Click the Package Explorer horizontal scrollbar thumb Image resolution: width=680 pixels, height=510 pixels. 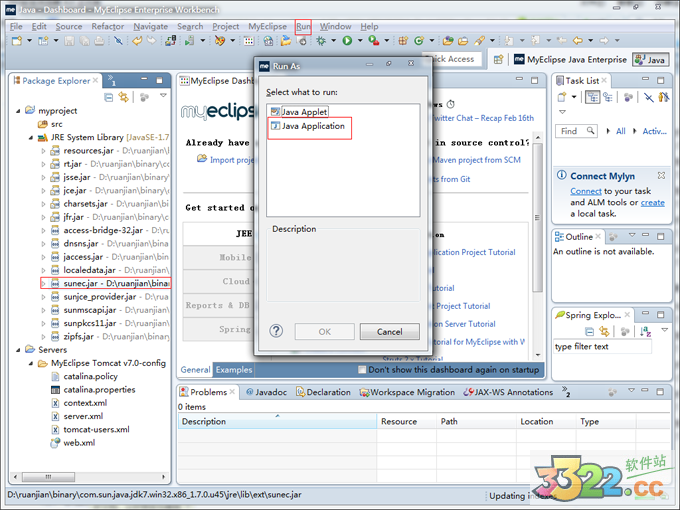(x=48, y=477)
